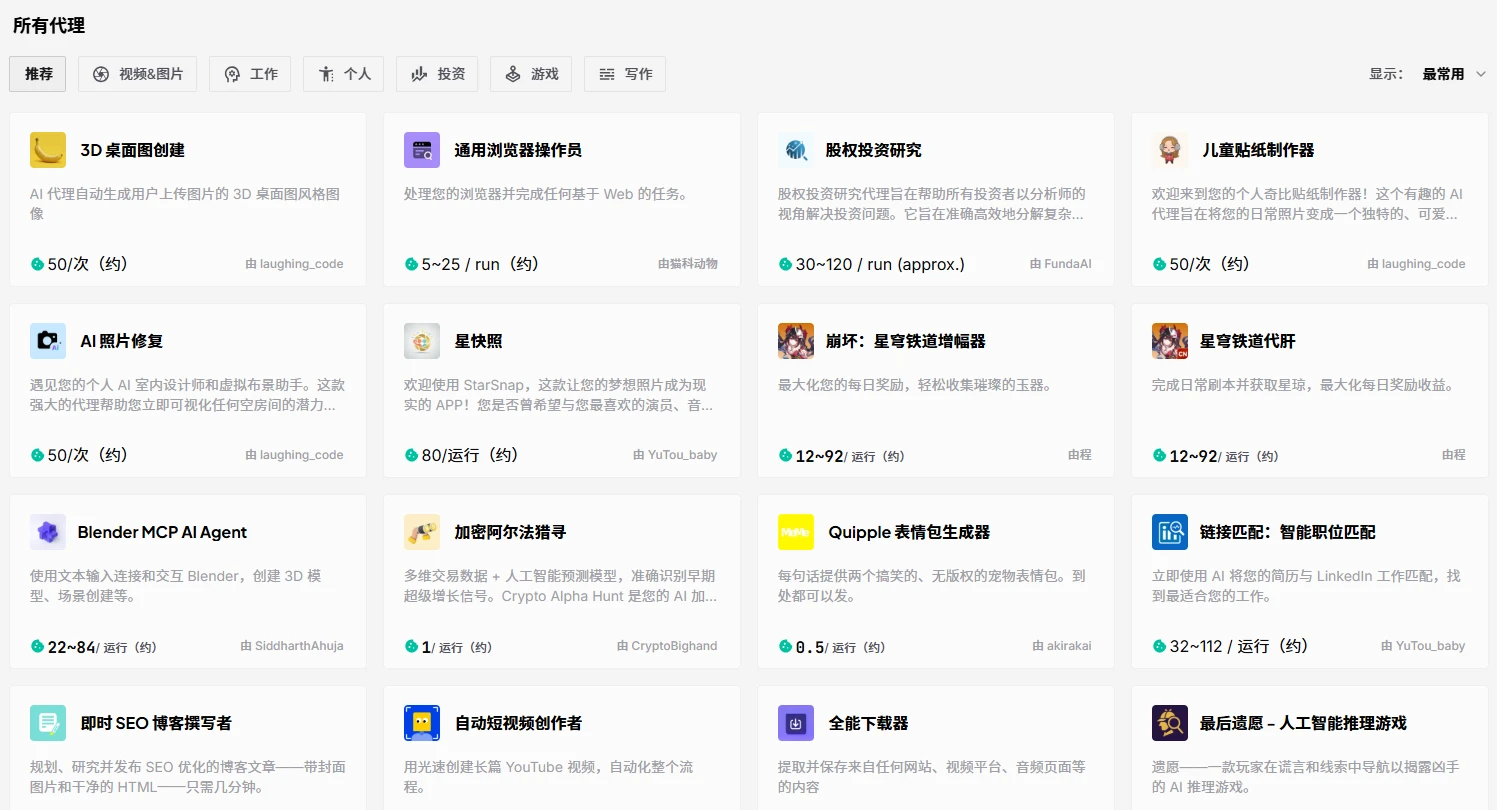Click the 儿童贴纸制作器 avatar icon

click(x=1170, y=150)
